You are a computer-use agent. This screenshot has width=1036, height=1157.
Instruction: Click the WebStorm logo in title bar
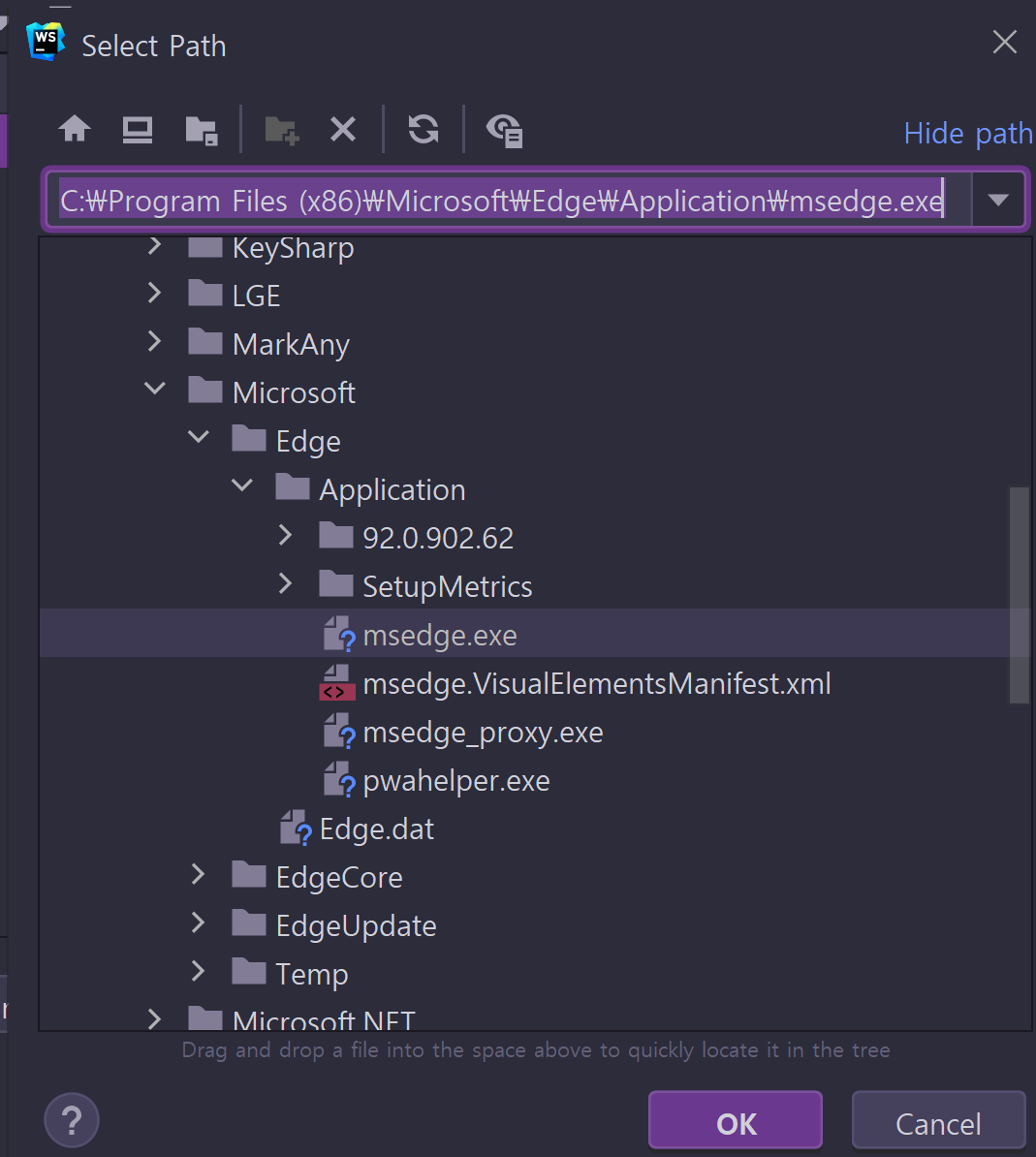pyautogui.click(x=46, y=42)
